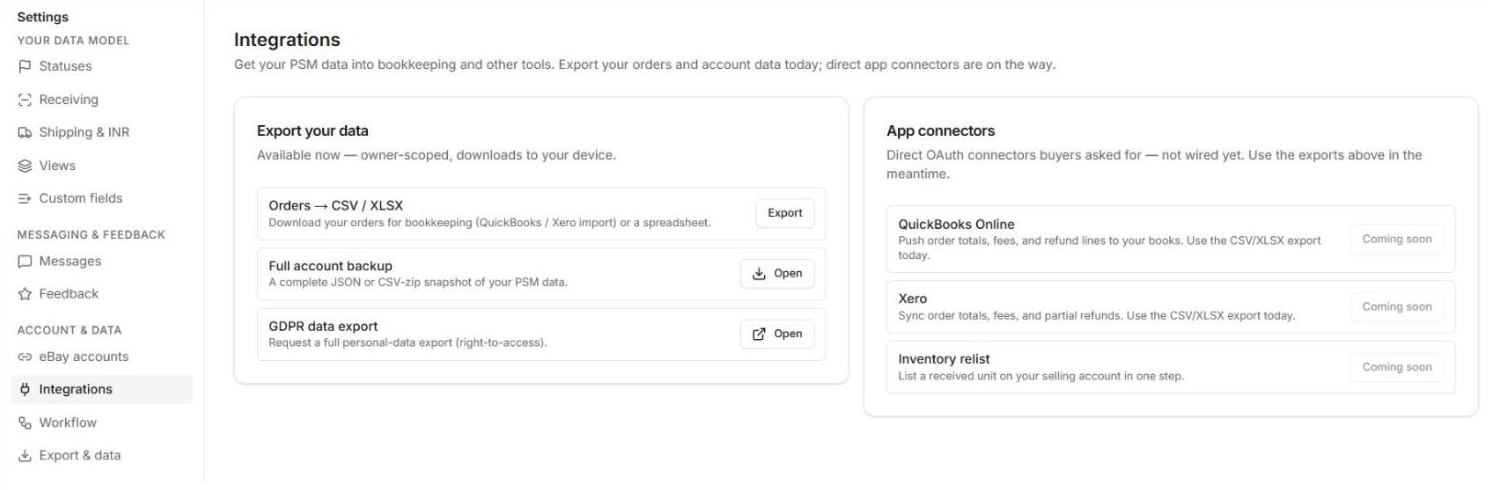Click the Messages chat bubble icon
This screenshot has width=1488, height=490.
[25, 262]
